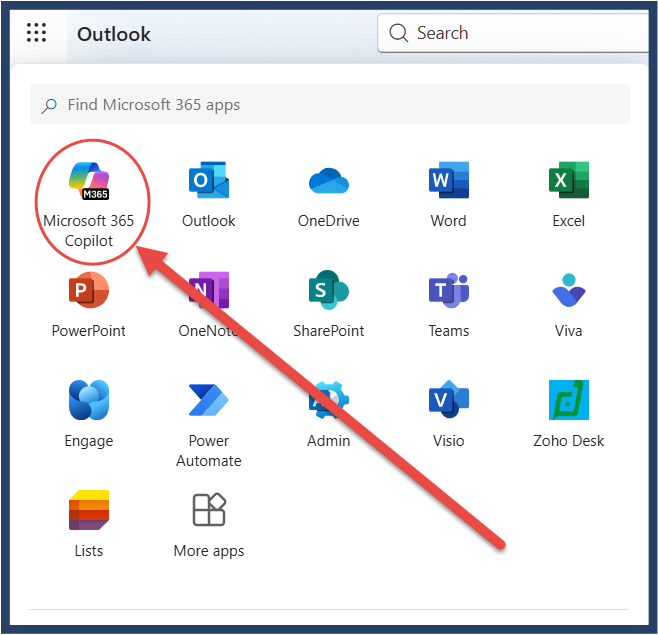Open the Admin center app

click(x=329, y=414)
